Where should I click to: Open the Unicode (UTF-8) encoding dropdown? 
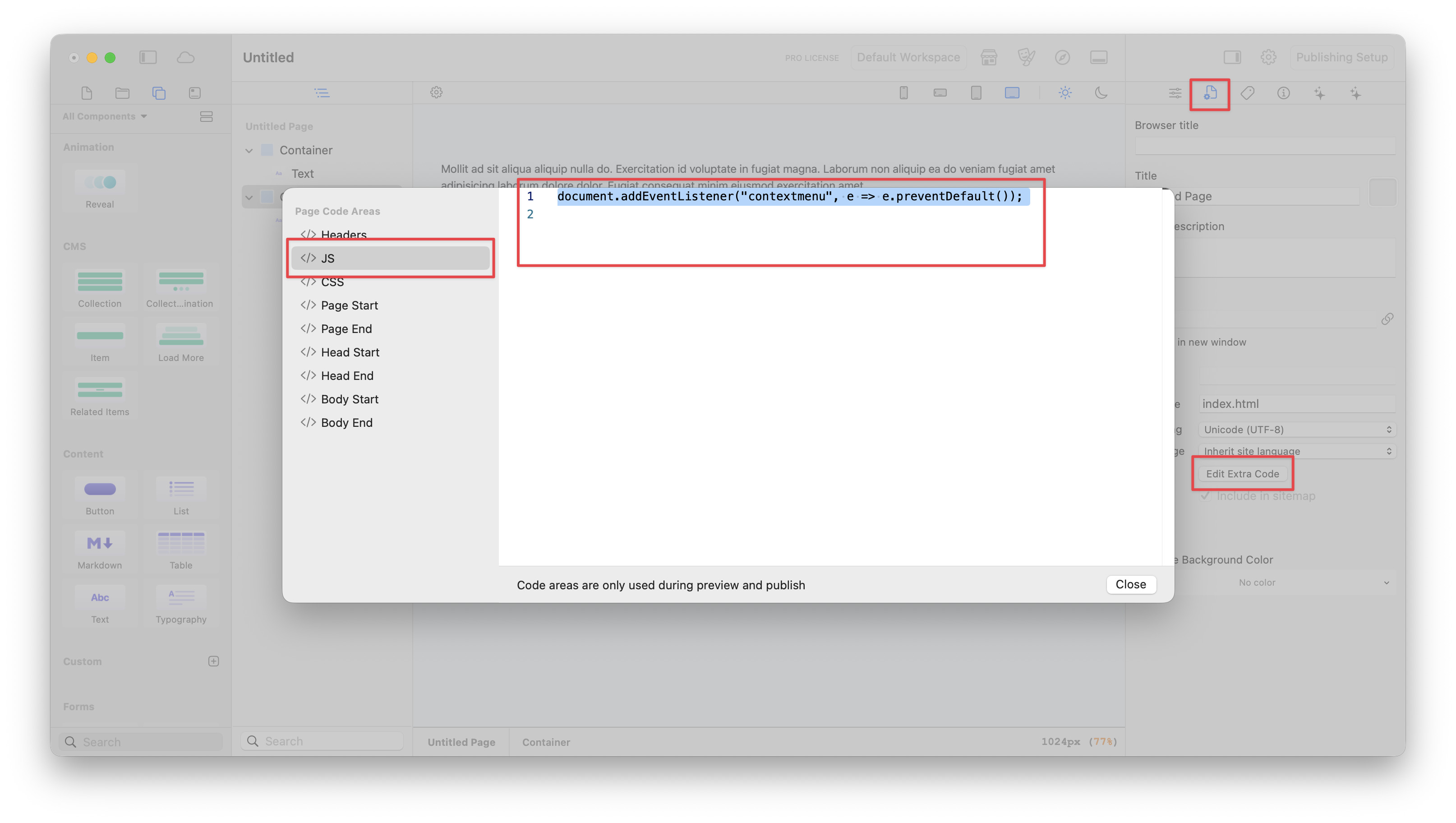[1297, 430]
